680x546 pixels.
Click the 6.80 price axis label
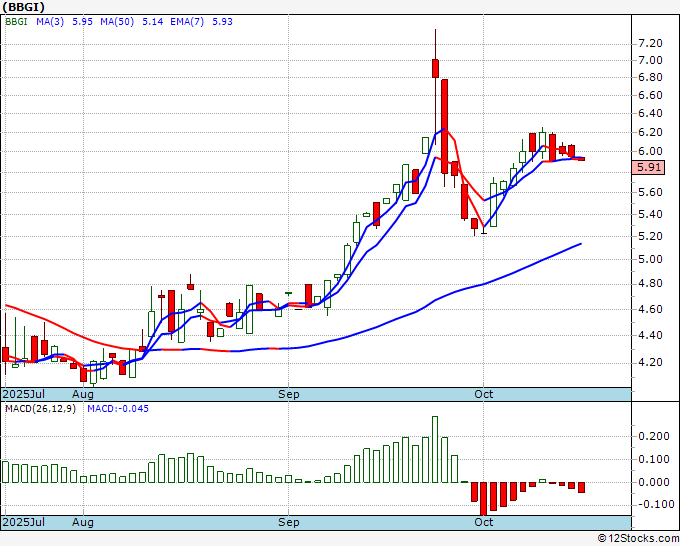pyautogui.click(x=651, y=78)
